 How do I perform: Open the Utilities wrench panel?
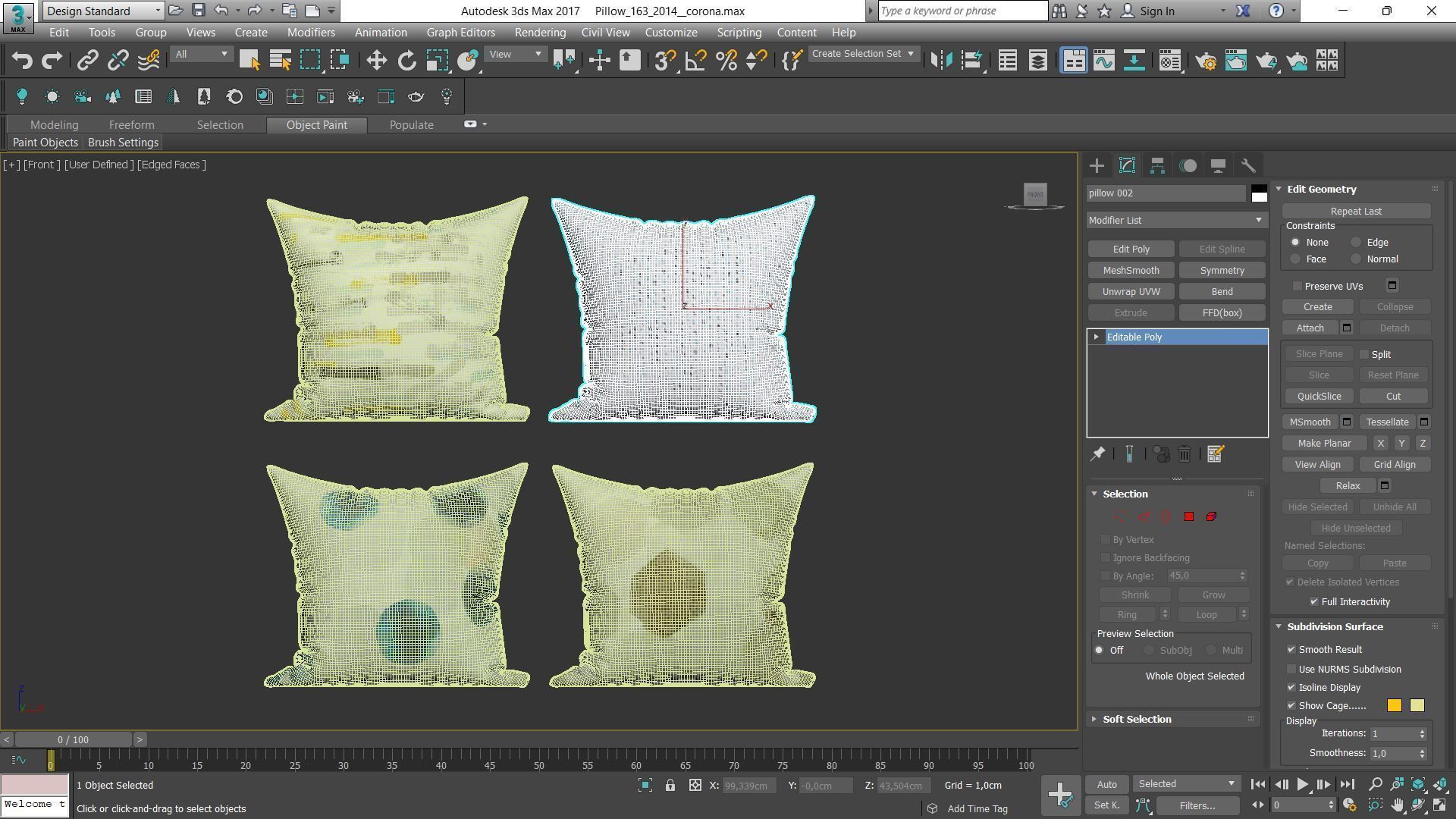1248,165
